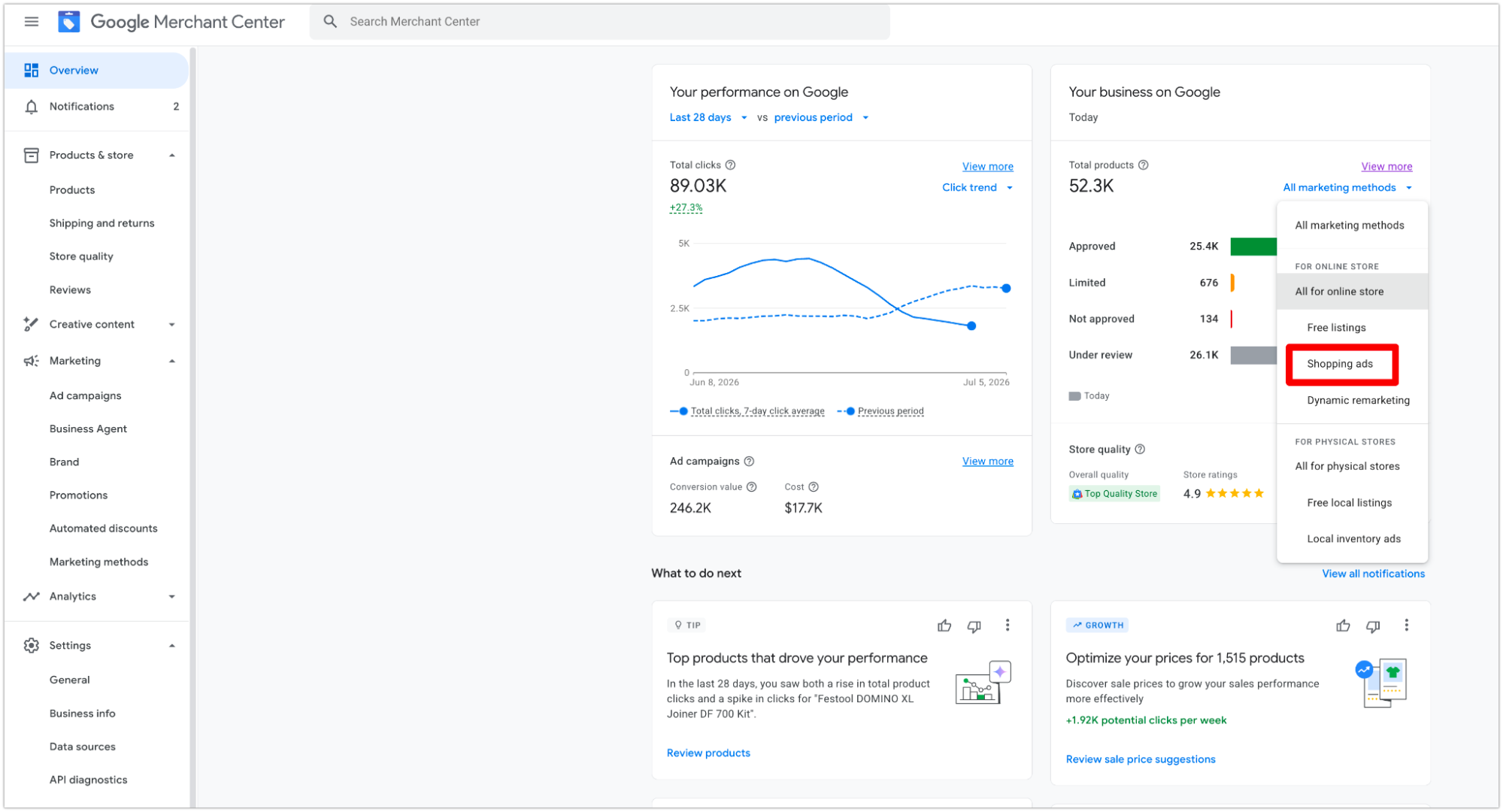Screen dimensions: 1503x812
Task: Select All for online store option
Action: coord(1352,292)
